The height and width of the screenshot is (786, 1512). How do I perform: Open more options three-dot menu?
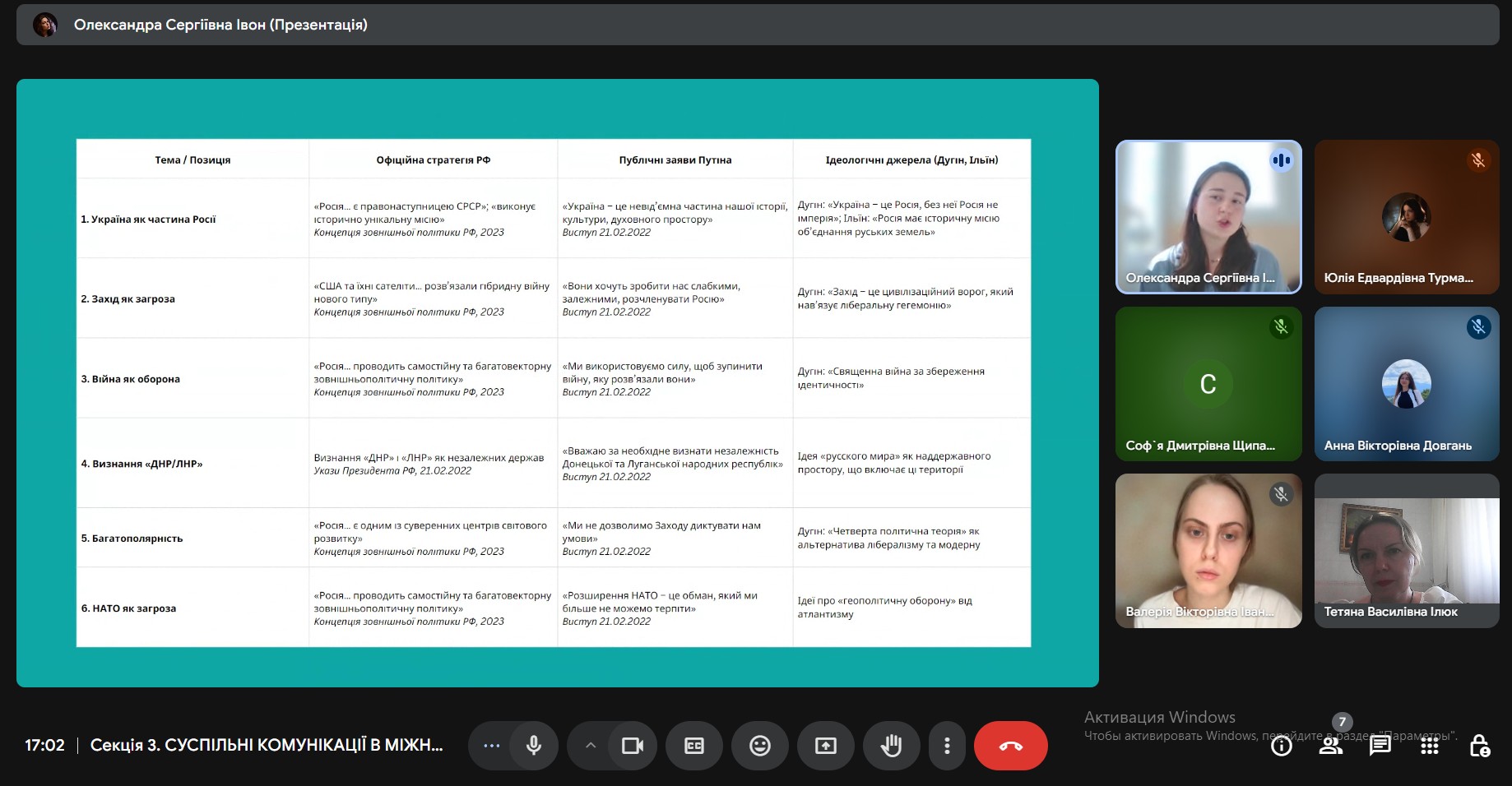coord(947,746)
